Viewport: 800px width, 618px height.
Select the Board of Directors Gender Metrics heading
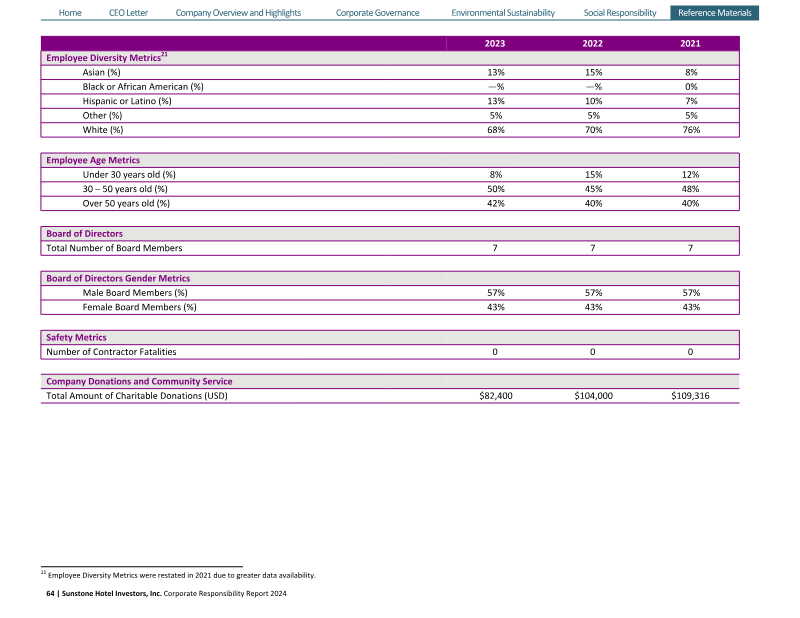[118, 278]
